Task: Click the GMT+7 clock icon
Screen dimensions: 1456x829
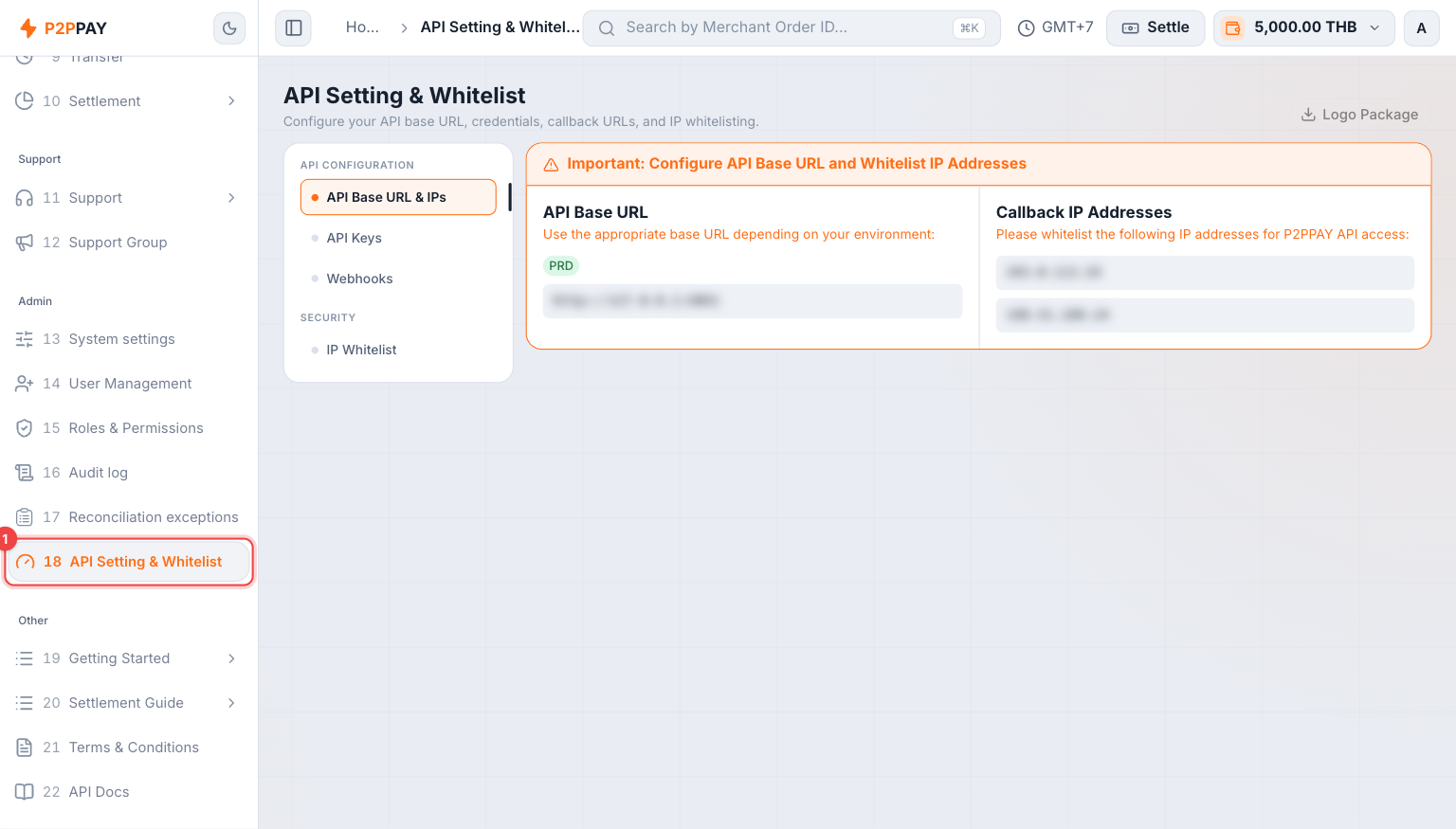Action: click(x=1026, y=28)
